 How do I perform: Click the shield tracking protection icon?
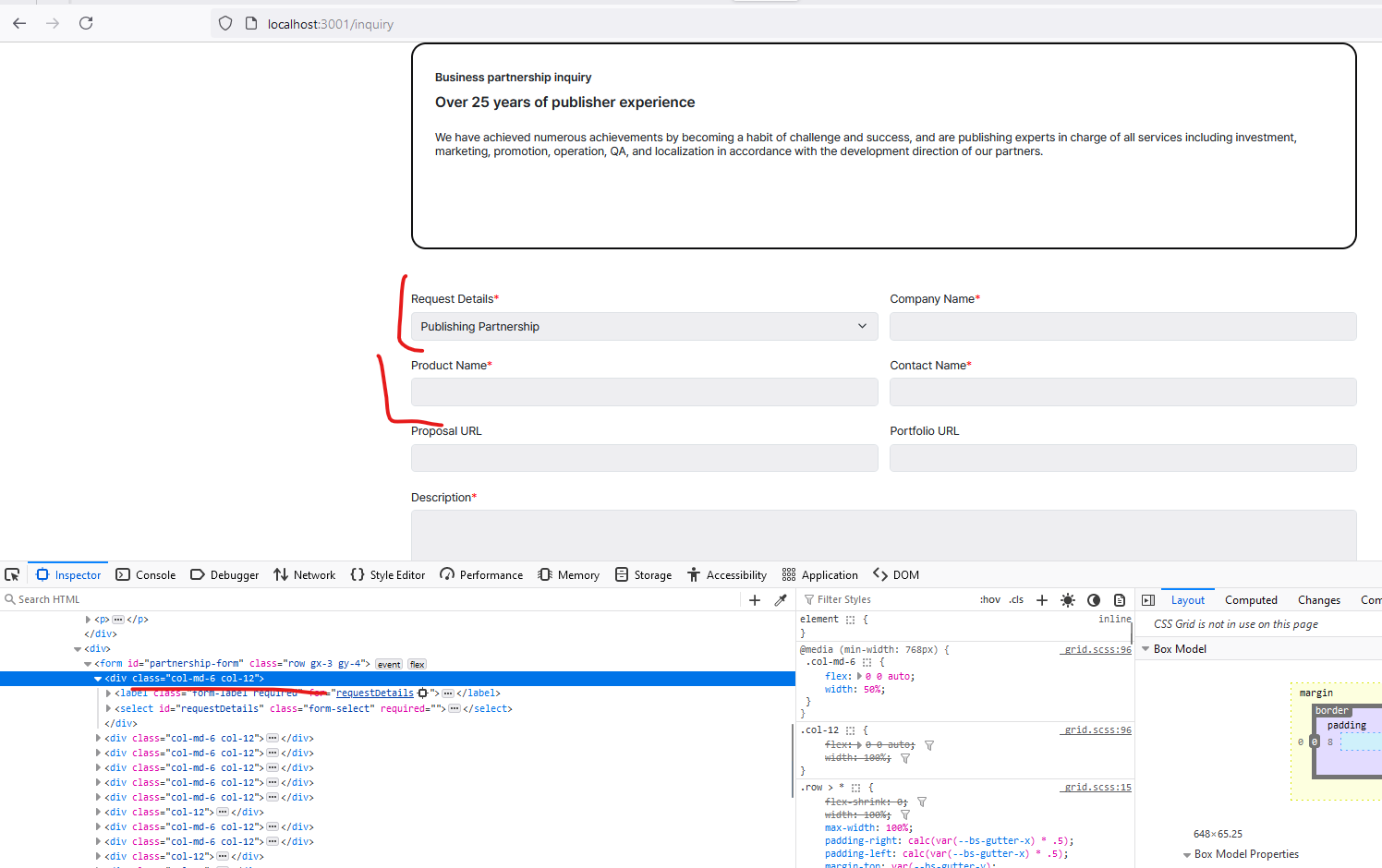tap(225, 23)
